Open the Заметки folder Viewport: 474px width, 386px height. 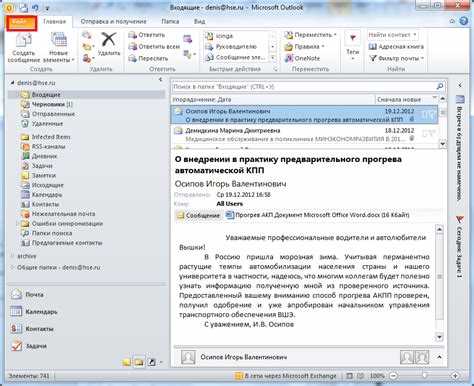click(x=38, y=175)
